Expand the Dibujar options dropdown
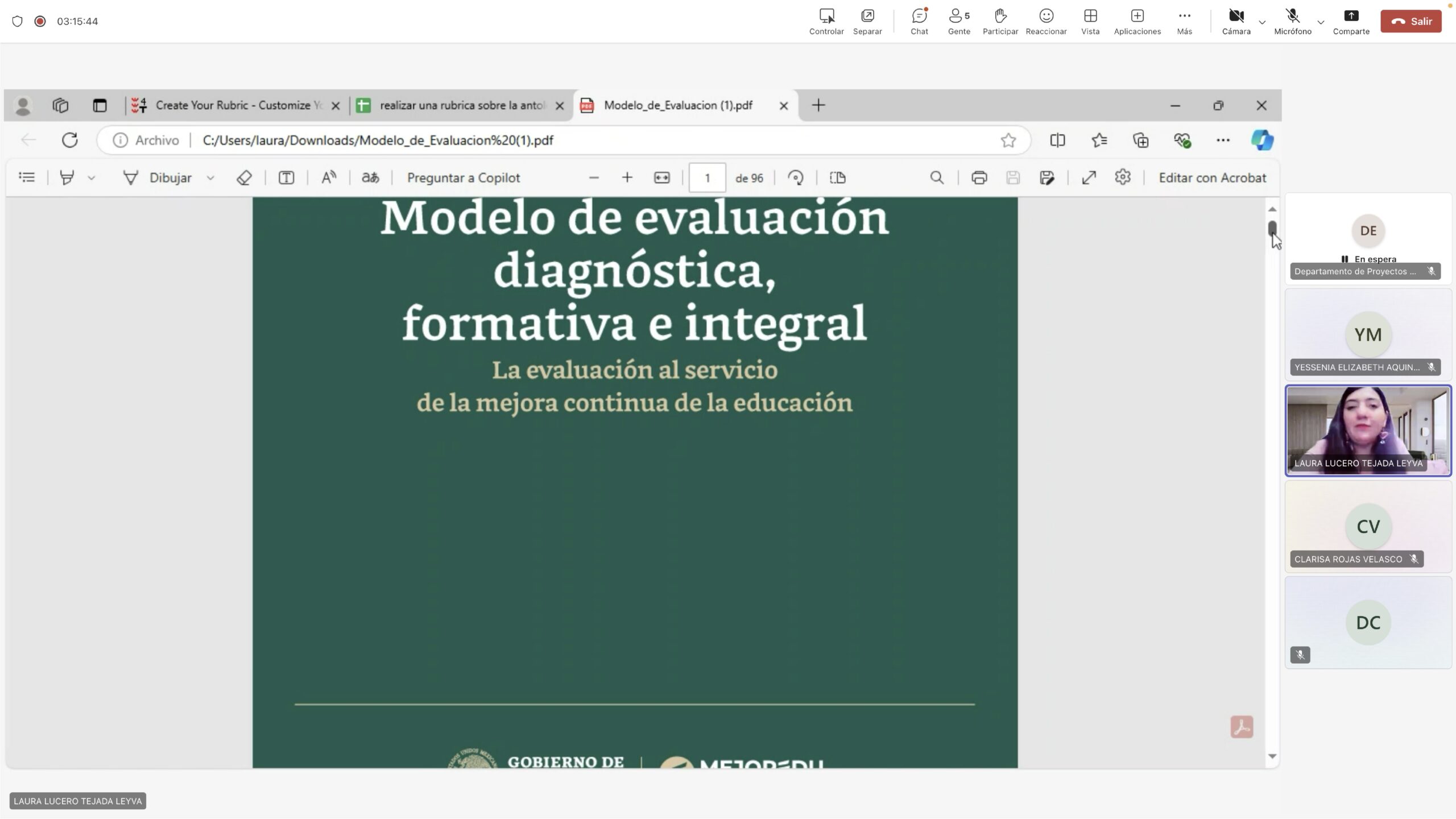The height and width of the screenshot is (819, 1456). pyautogui.click(x=210, y=178)
